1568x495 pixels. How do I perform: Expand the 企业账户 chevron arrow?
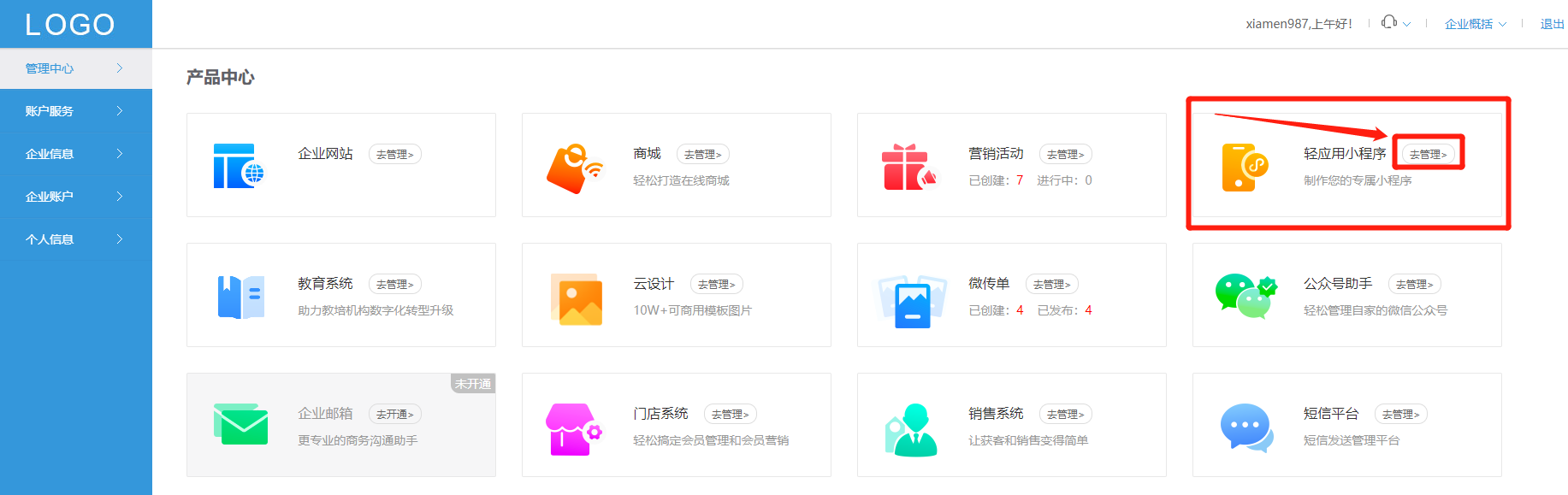click(120, 197)
